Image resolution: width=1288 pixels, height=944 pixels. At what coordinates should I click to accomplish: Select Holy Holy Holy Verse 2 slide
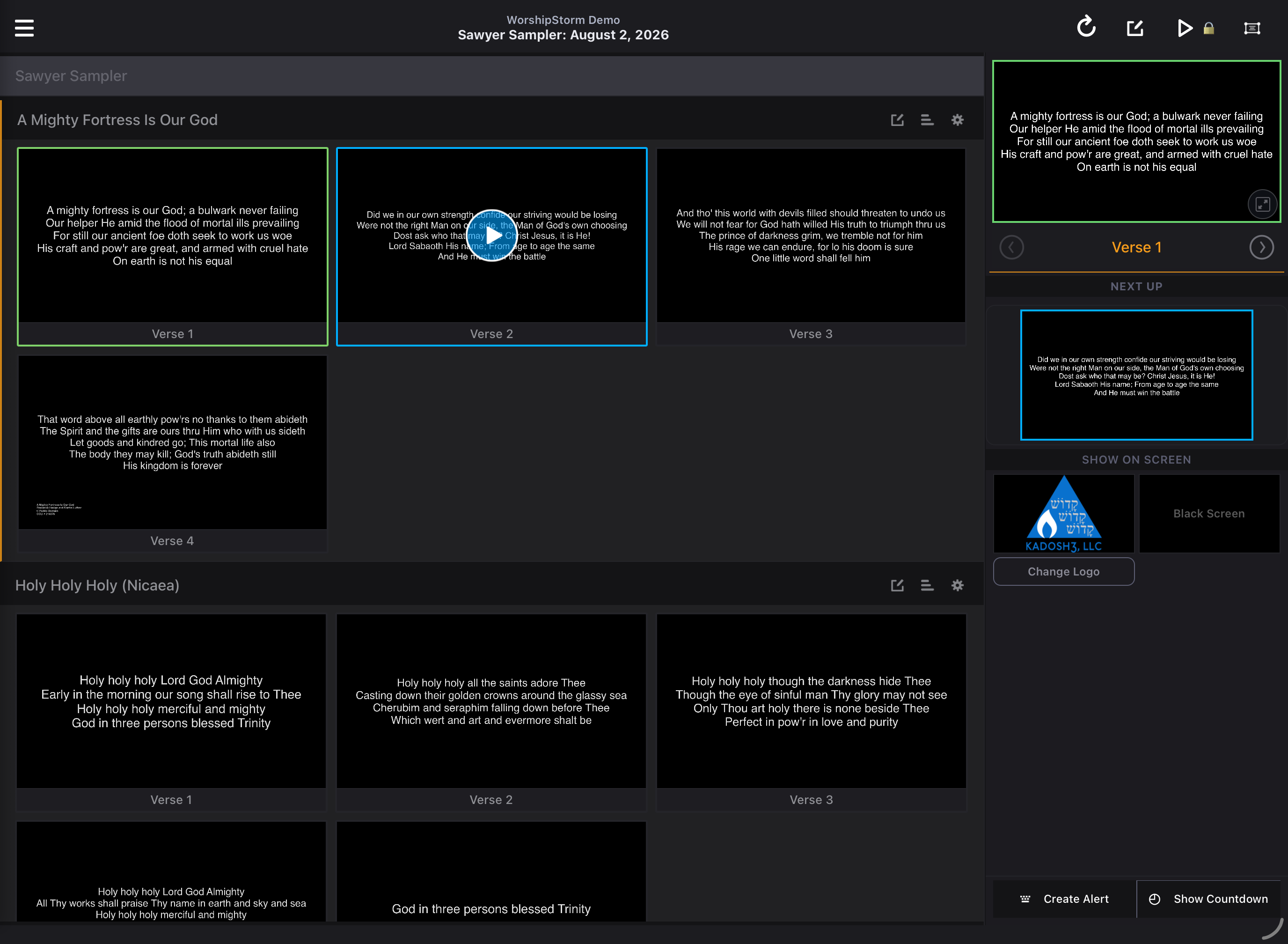click(491, 713)
